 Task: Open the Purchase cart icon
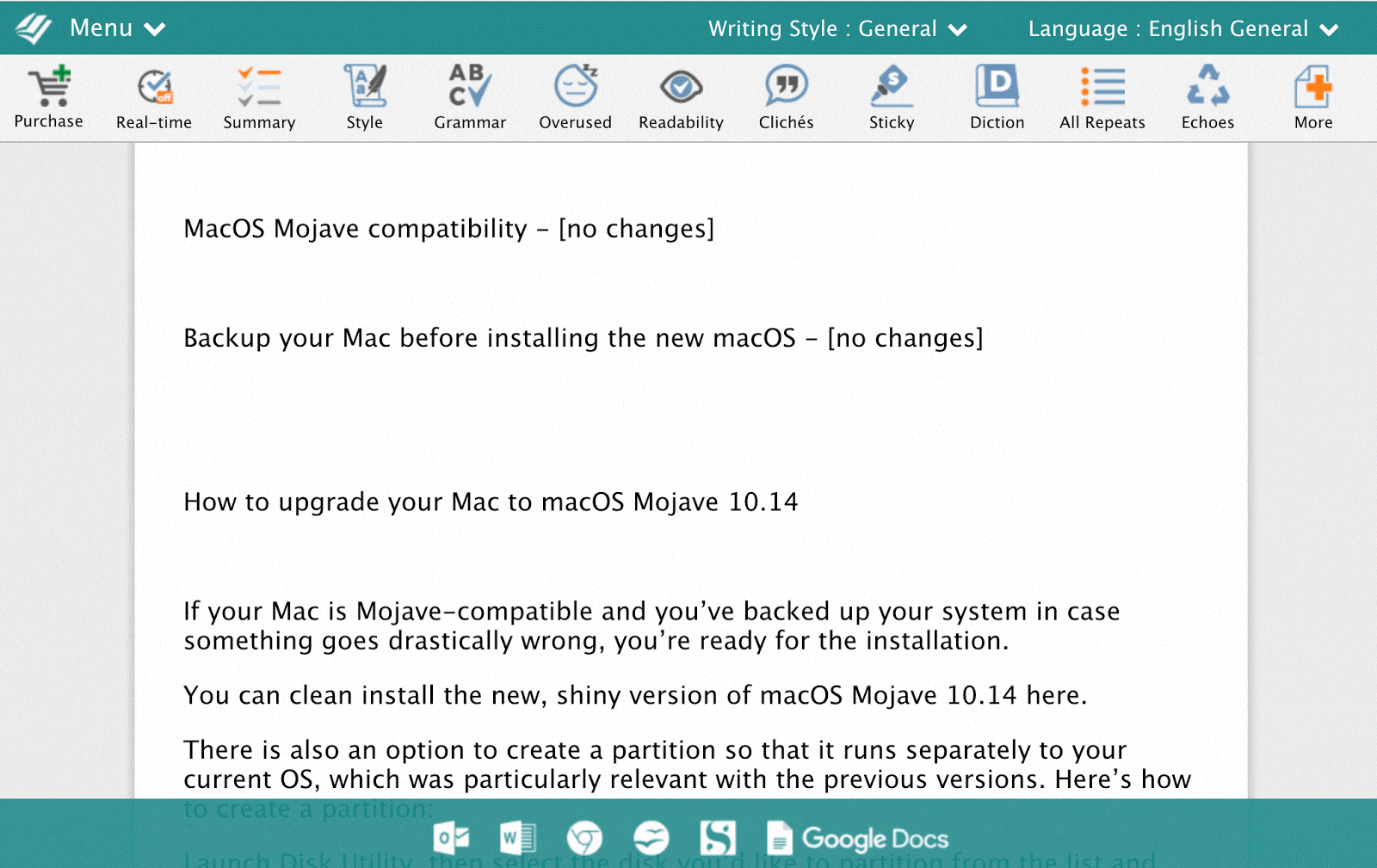pos(49,97)
